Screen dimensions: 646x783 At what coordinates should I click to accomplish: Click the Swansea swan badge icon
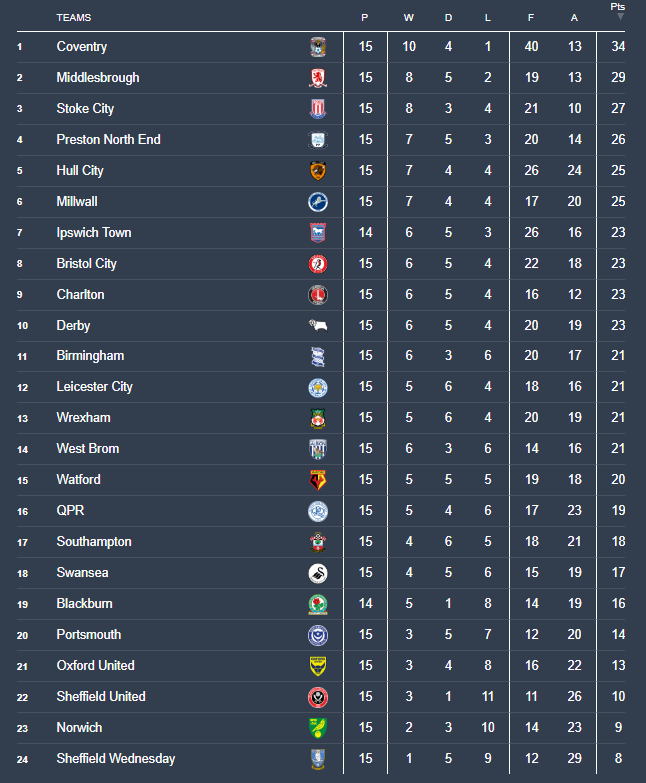tap(318, 573)
